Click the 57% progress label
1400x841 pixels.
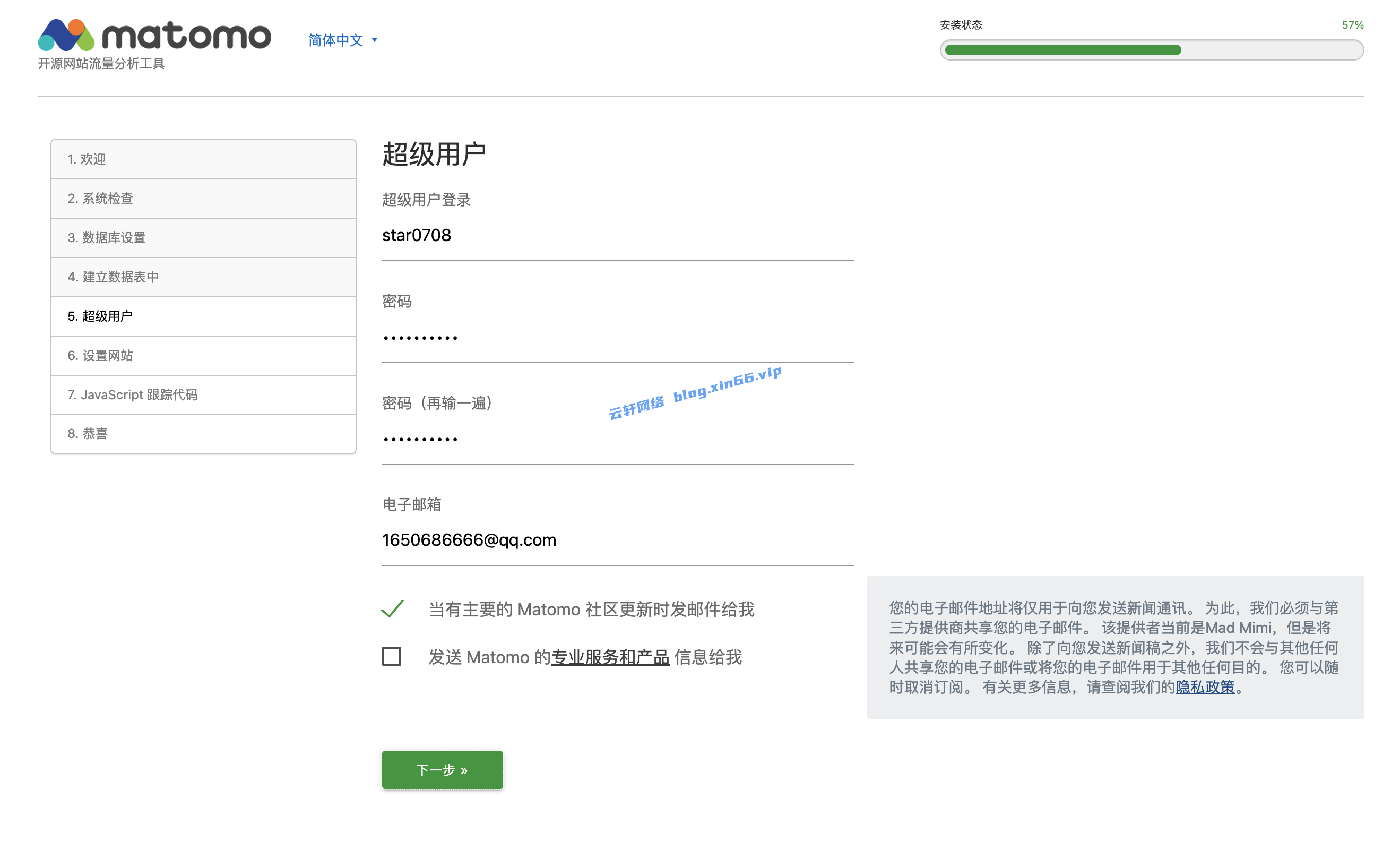coord(1352,25)
